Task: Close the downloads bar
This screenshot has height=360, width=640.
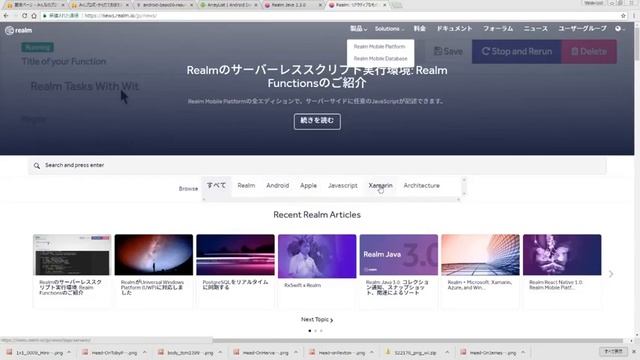Action: pos(634,351)
